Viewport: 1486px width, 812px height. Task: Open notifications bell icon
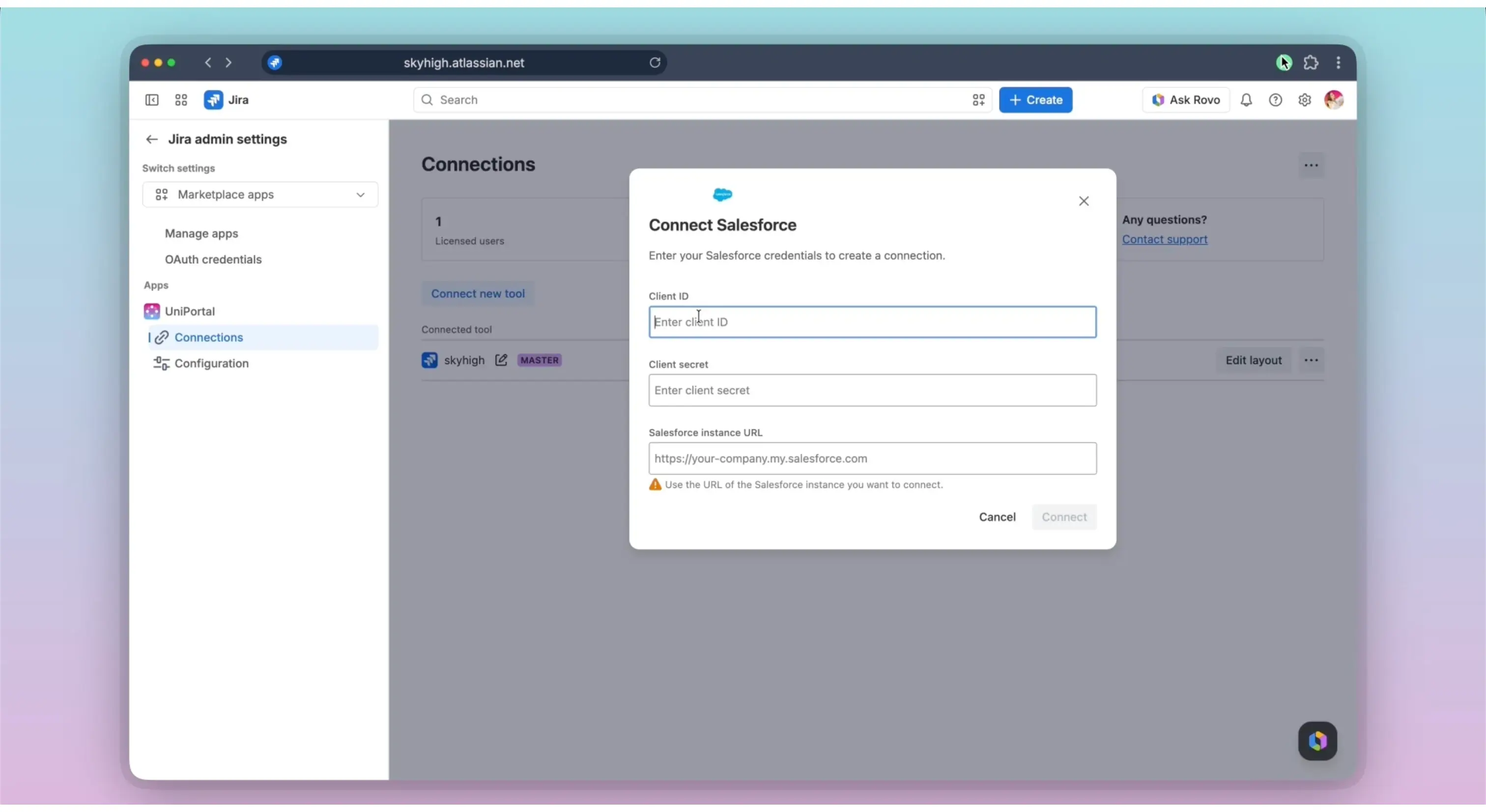click(x=1246, y=100)
